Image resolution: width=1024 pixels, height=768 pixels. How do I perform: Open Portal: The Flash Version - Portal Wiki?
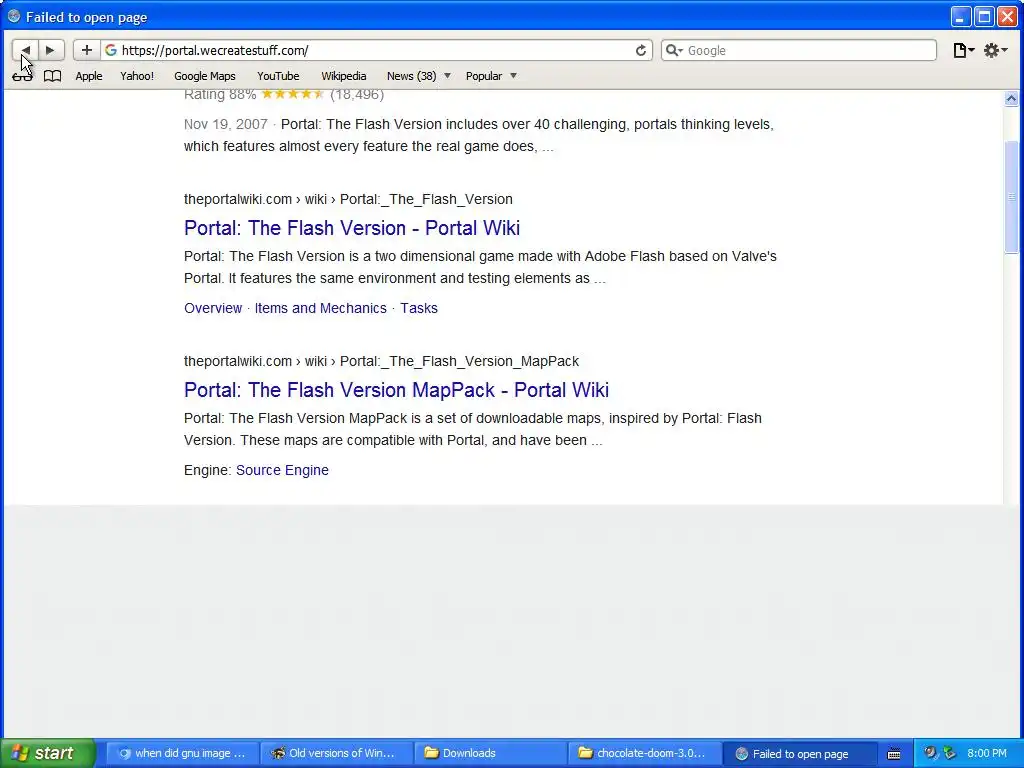(x=352, y=228)
